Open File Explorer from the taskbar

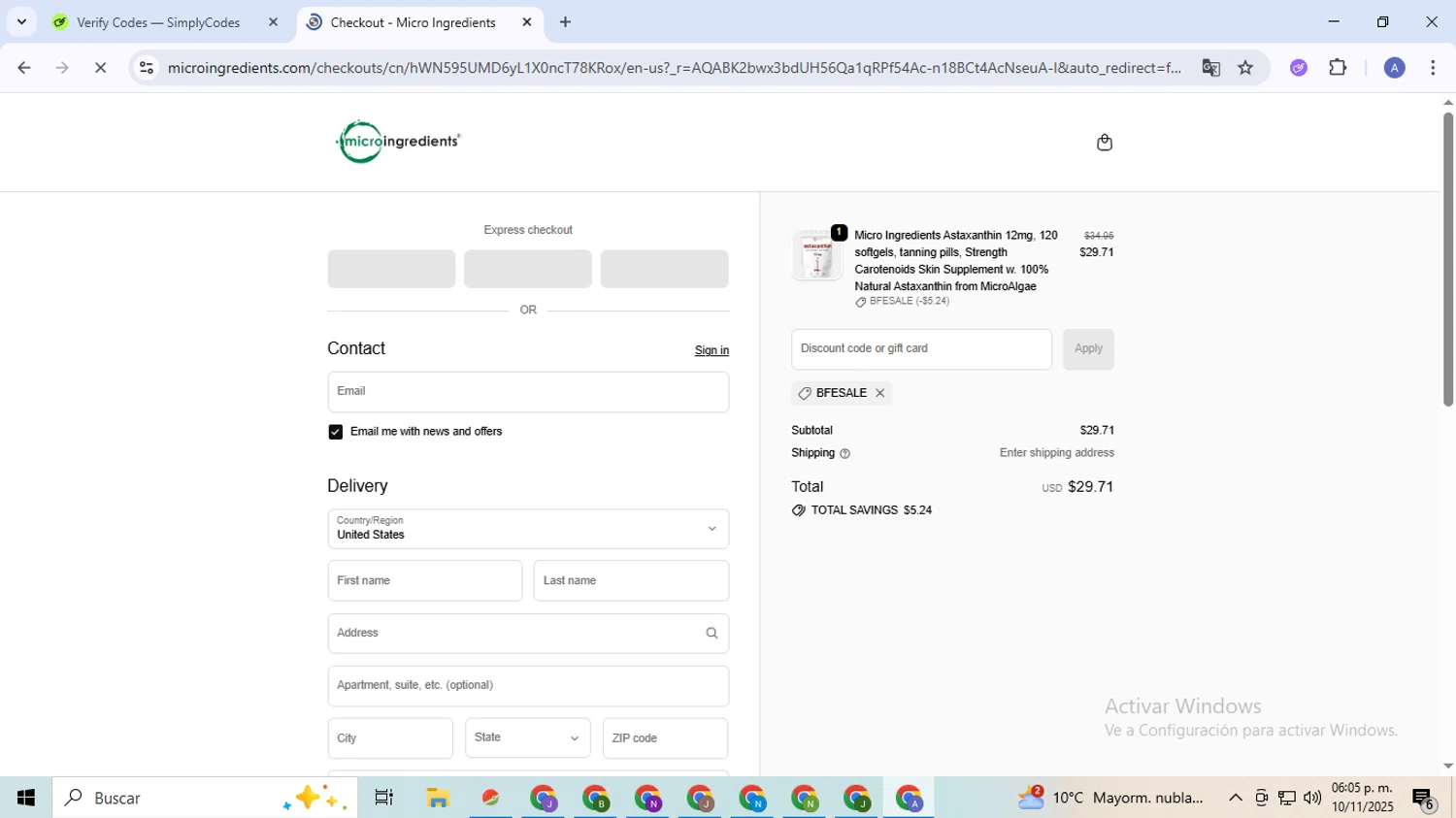(438, 798)
